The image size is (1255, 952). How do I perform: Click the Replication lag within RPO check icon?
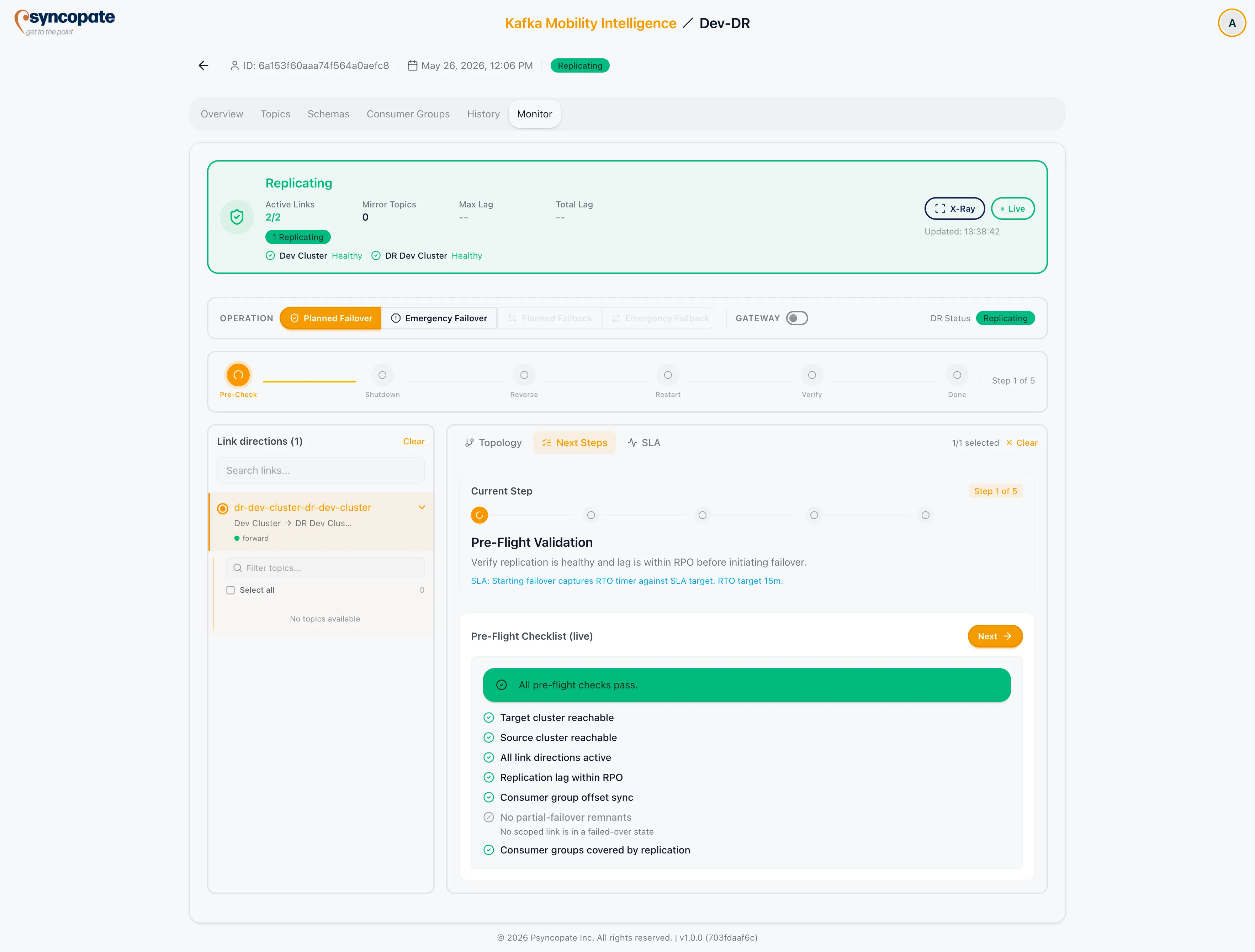click(x=488, y=777)
